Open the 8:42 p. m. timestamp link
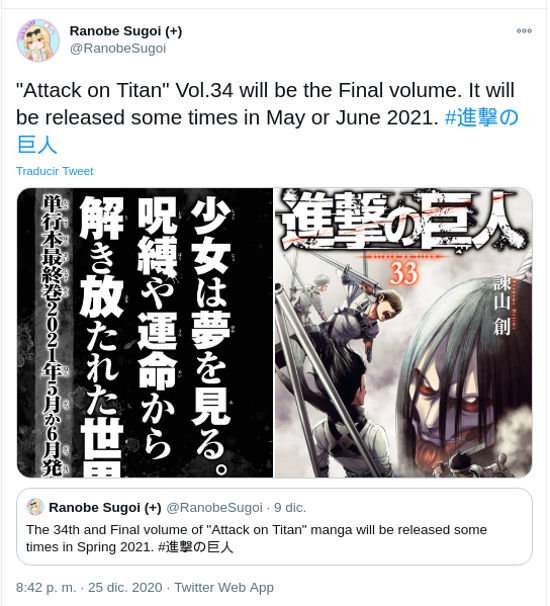Screen dimensions: 550x606 pyautogui.click(x=46, y=587)
